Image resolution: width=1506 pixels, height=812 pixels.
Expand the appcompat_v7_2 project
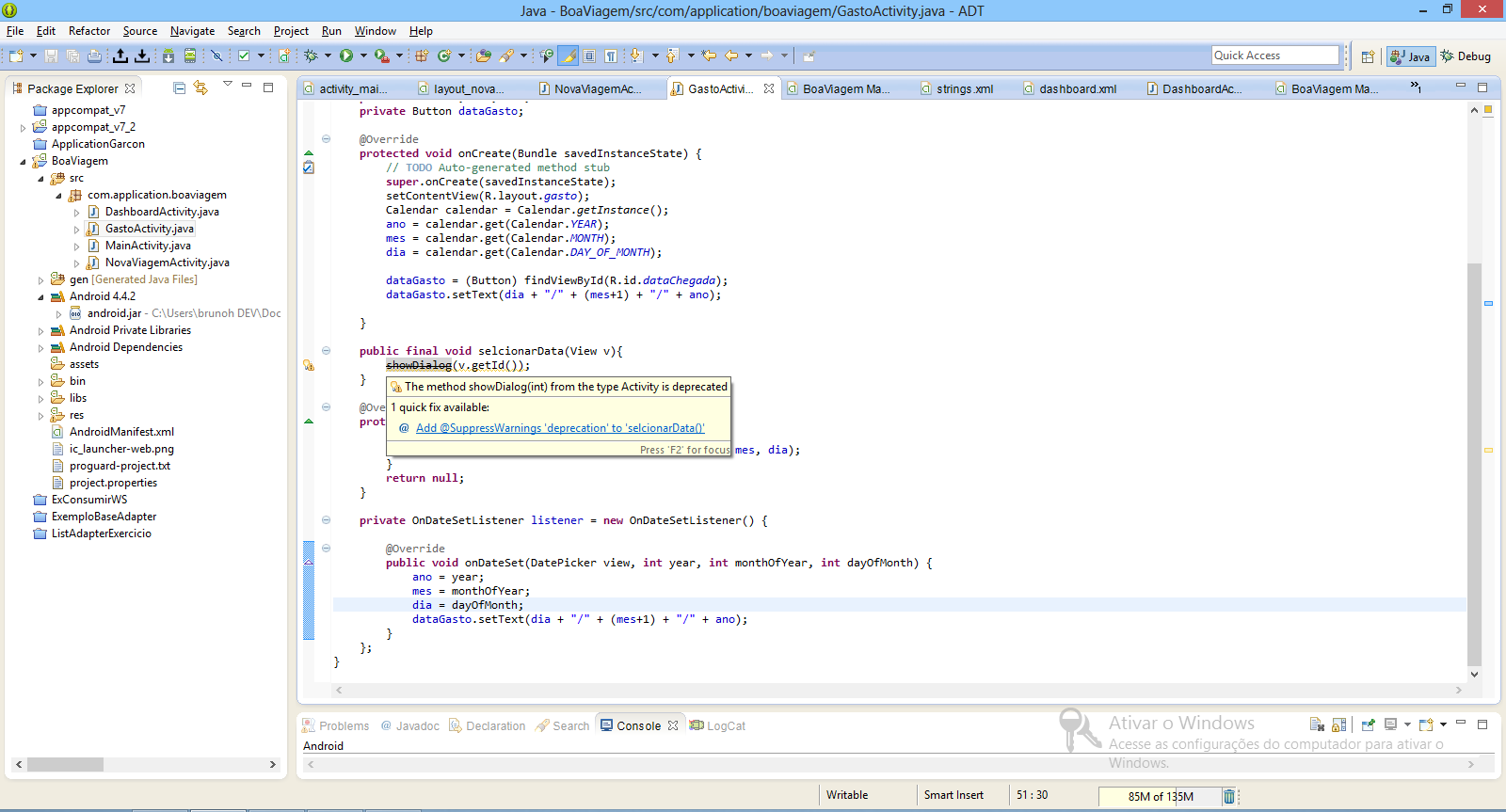pyautogui.click(x=24, y=127)
